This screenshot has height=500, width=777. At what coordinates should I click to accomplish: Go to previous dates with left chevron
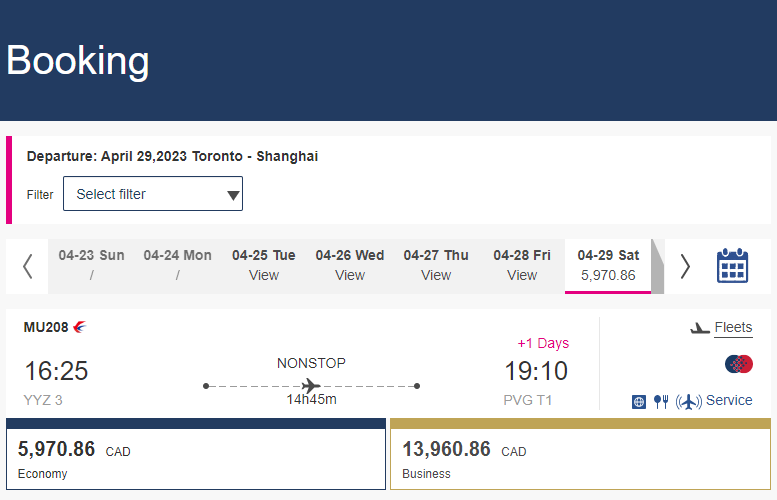(x=28, y=267)
